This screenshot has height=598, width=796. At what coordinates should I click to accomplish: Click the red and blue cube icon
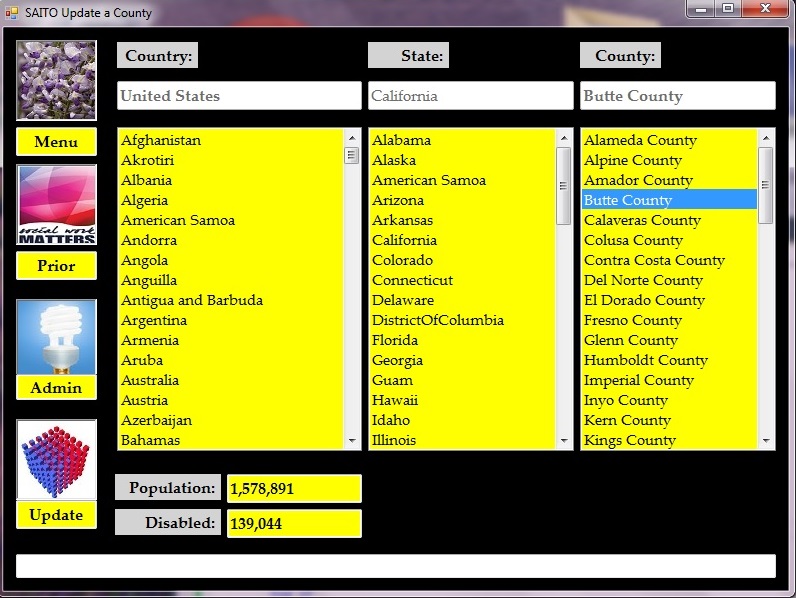56,459
